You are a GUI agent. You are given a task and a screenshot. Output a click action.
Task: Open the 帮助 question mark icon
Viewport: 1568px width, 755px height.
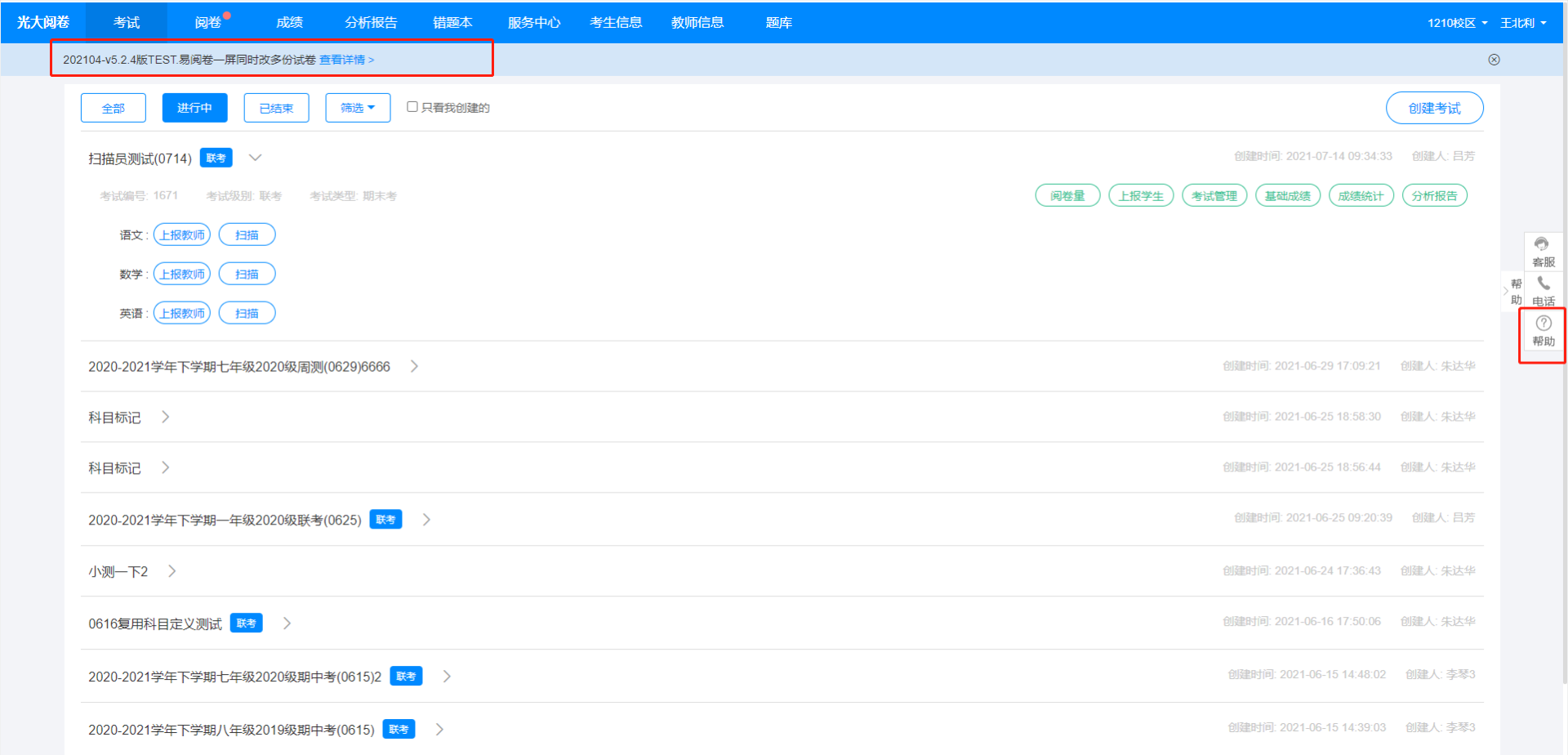pos(1543,324)
